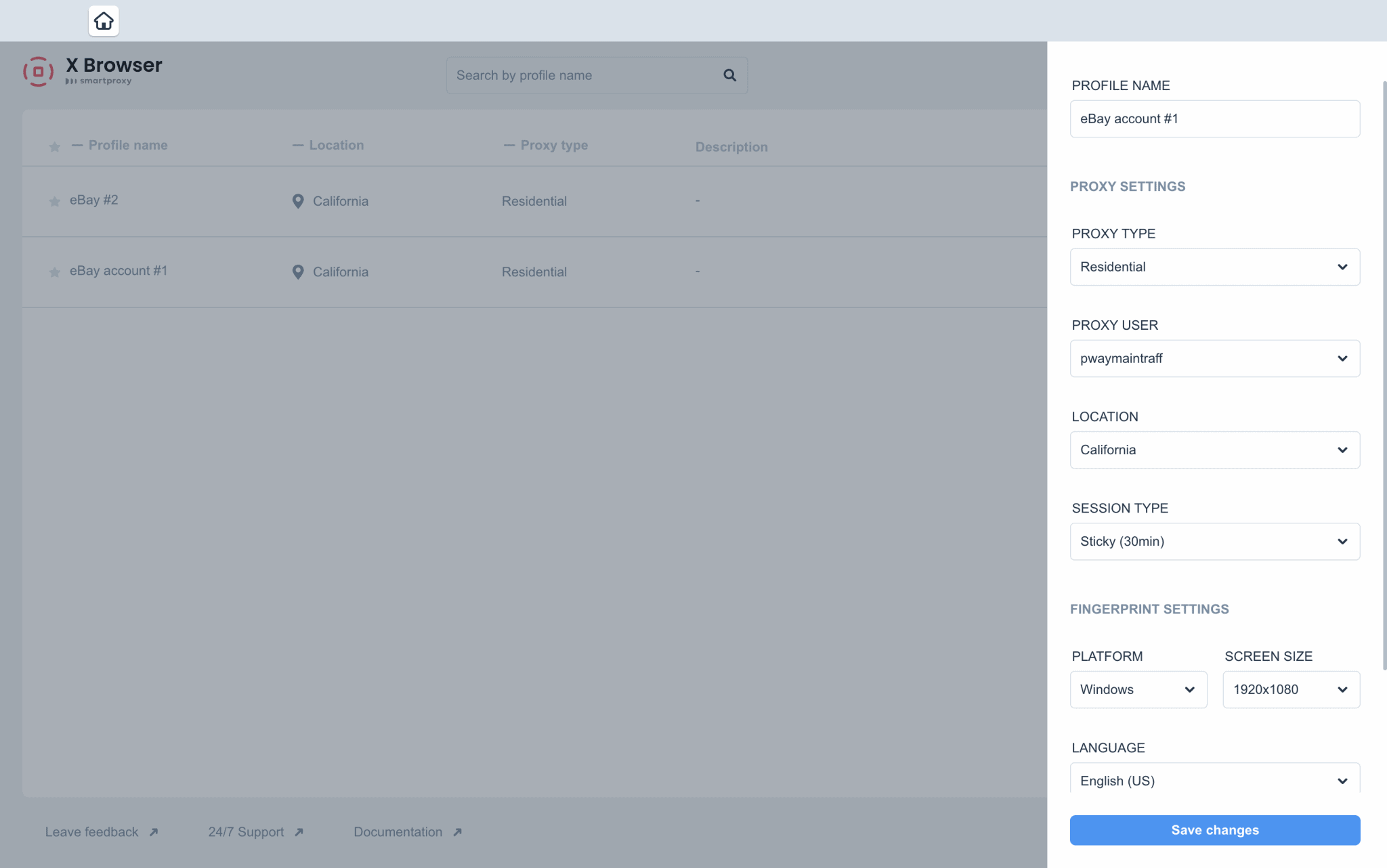Open Session Type dropdown Sticky (30min)
The height and width of the screenshot is (868, 1387).
pyautogui.click(x=1215, y=541)
